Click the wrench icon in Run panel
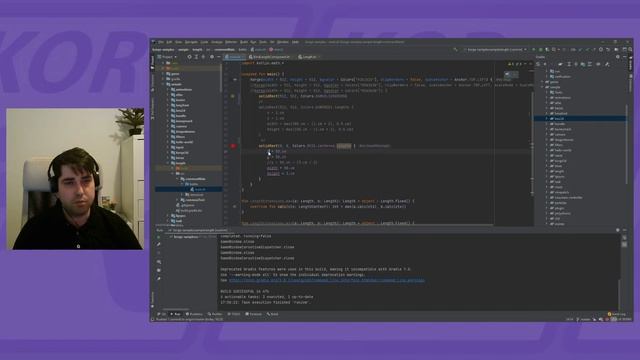This screenshot has width=640, height=360. tap(158, 244)
